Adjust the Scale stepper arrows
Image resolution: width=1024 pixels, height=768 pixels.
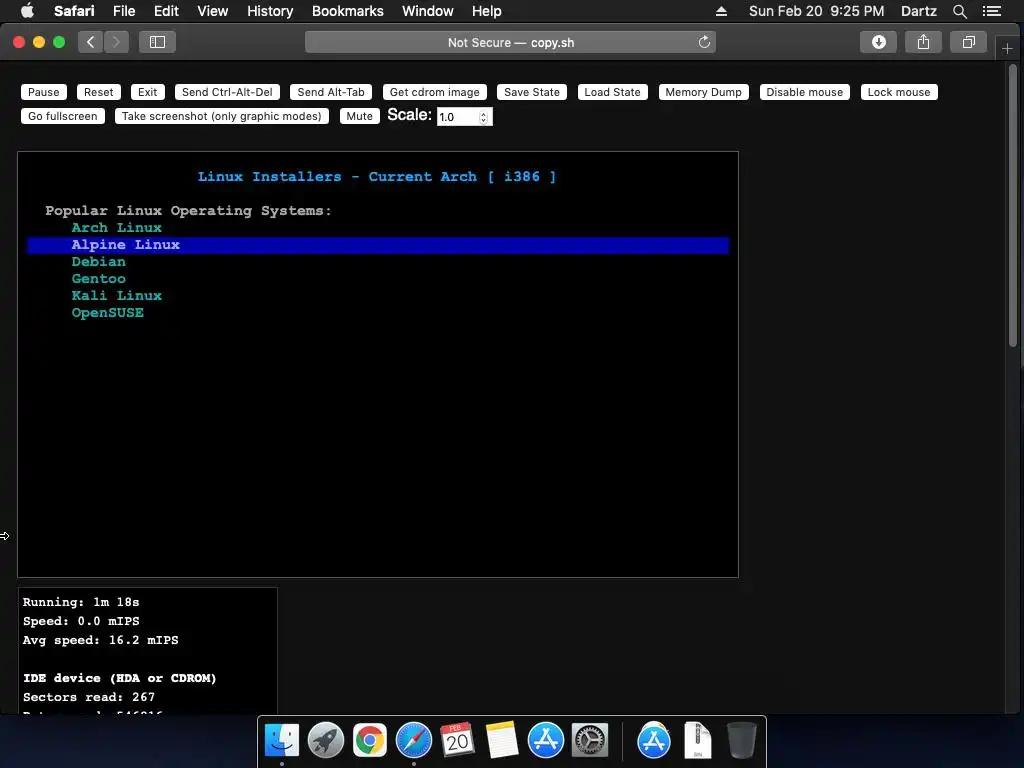pos(483,117)
